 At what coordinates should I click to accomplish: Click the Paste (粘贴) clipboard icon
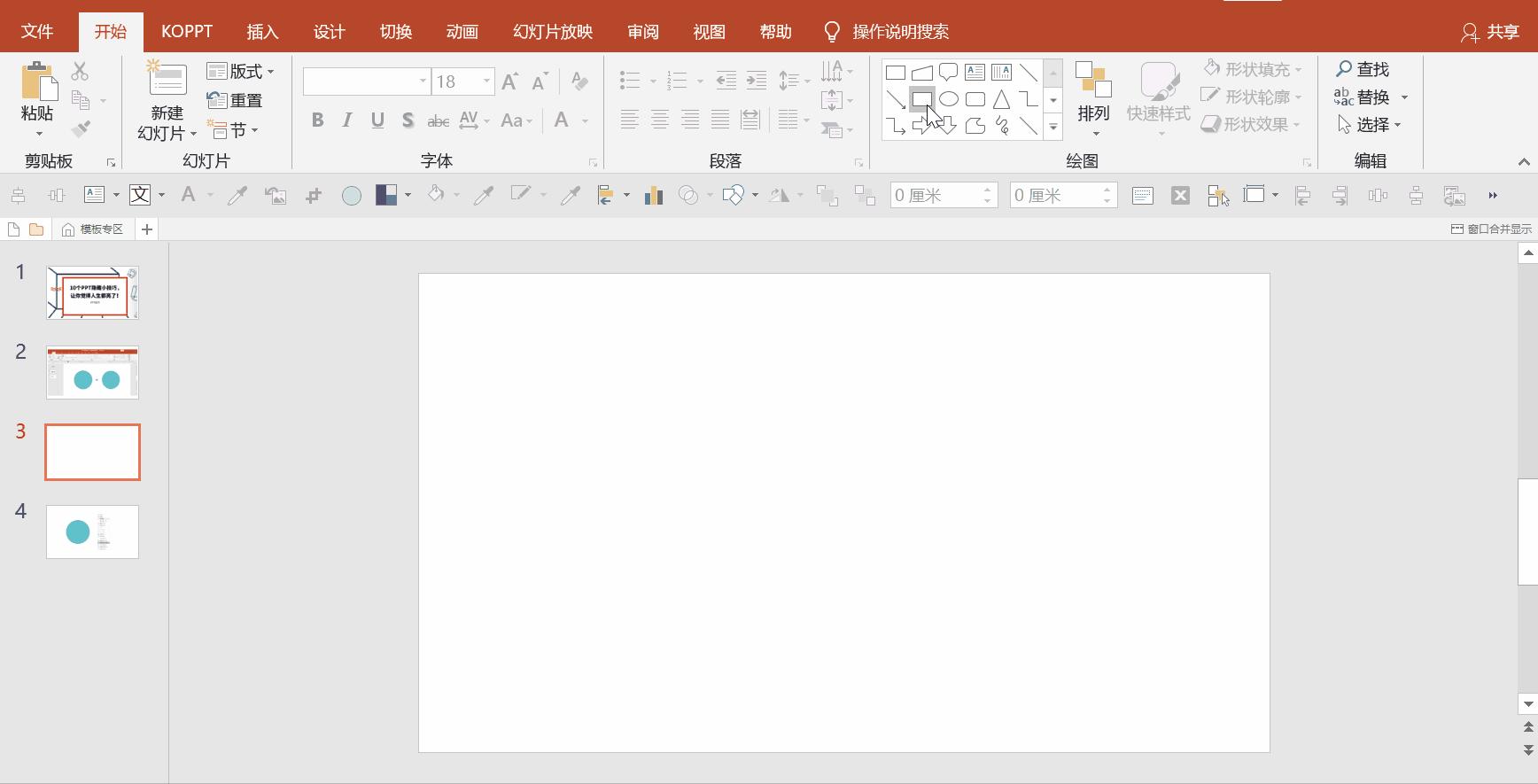38,82
